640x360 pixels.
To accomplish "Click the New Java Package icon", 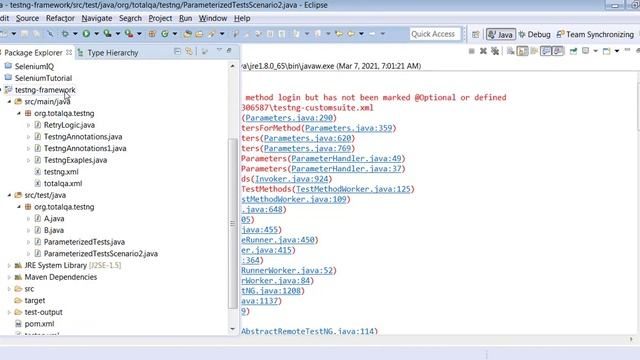I will pos(152,34).
